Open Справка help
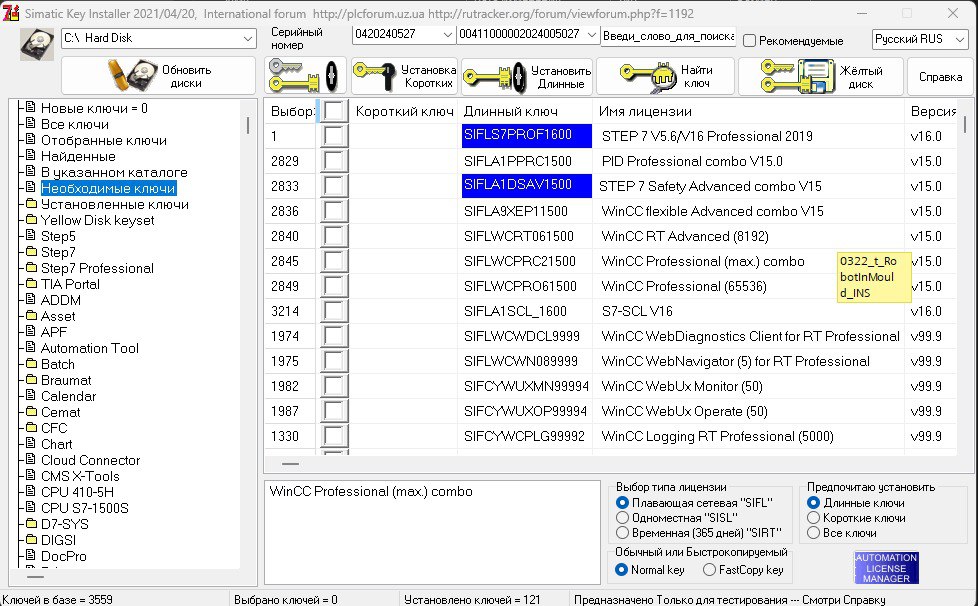978x606 pixels. point(940,77)
